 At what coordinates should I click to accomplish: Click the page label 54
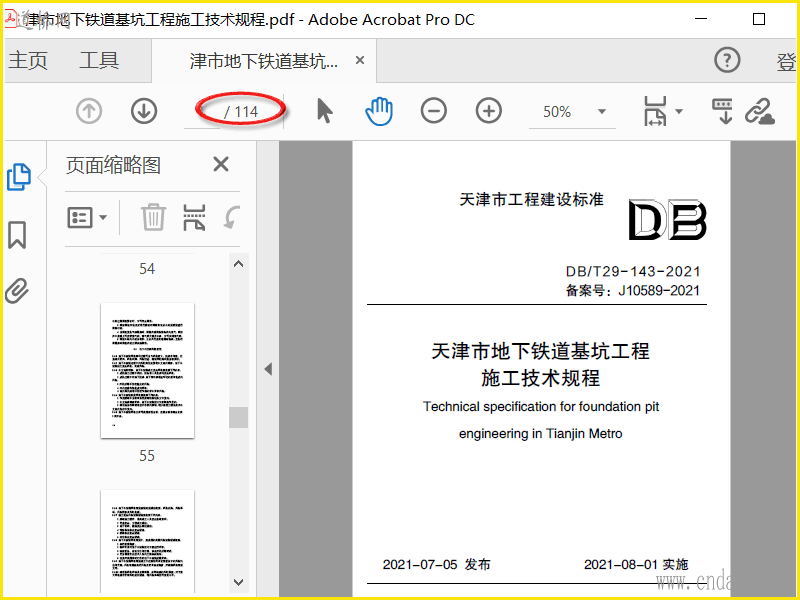(147, 269)
